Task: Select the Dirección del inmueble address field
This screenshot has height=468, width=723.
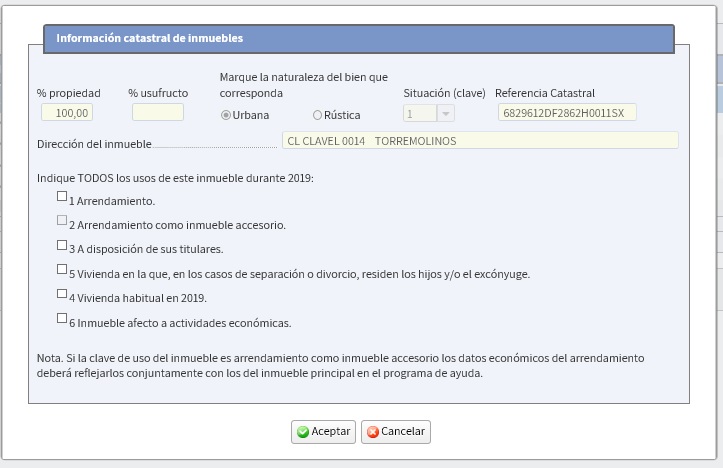Action: click(479, 141)
